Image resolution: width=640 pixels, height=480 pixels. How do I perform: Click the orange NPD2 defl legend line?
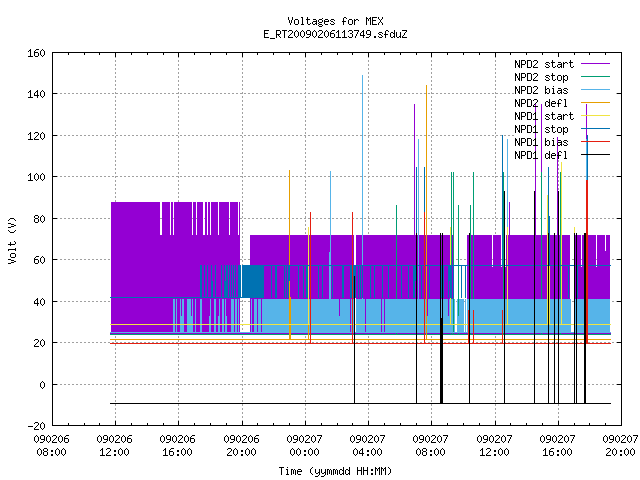(596, 103)
